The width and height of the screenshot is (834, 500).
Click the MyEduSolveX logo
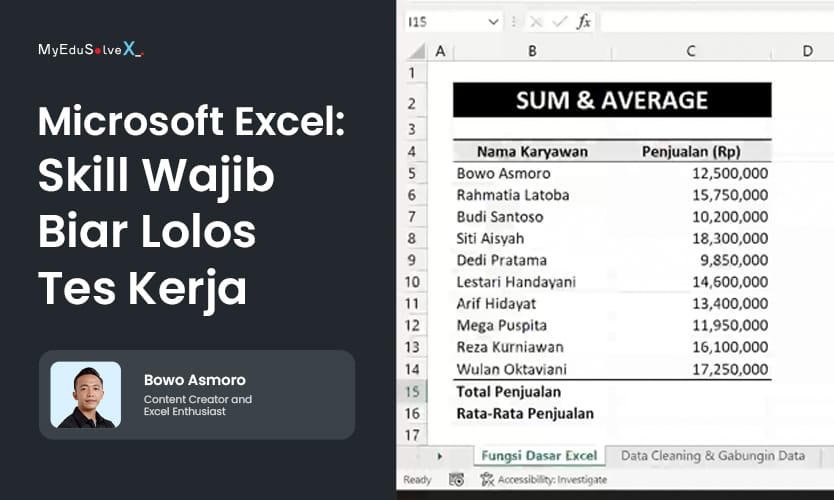pyautogui.click(x=90, y=49)
